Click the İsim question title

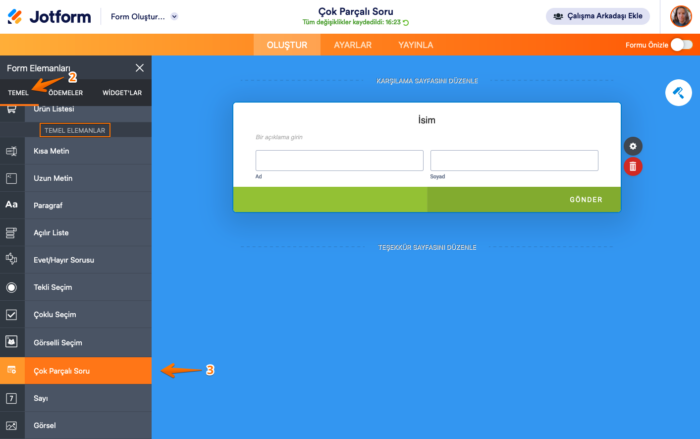427,120
